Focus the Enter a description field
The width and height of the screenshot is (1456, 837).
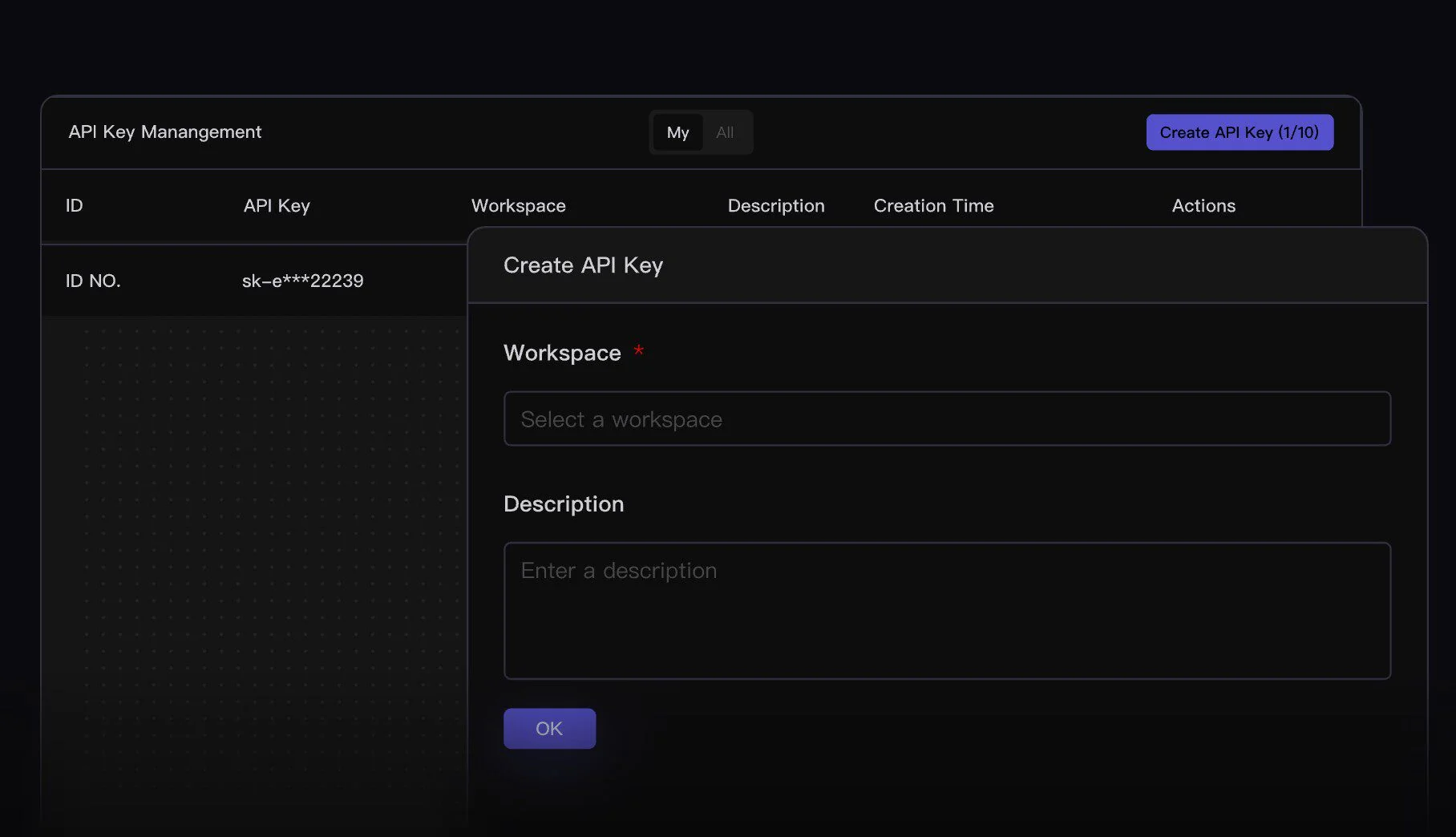click(947, 610)
